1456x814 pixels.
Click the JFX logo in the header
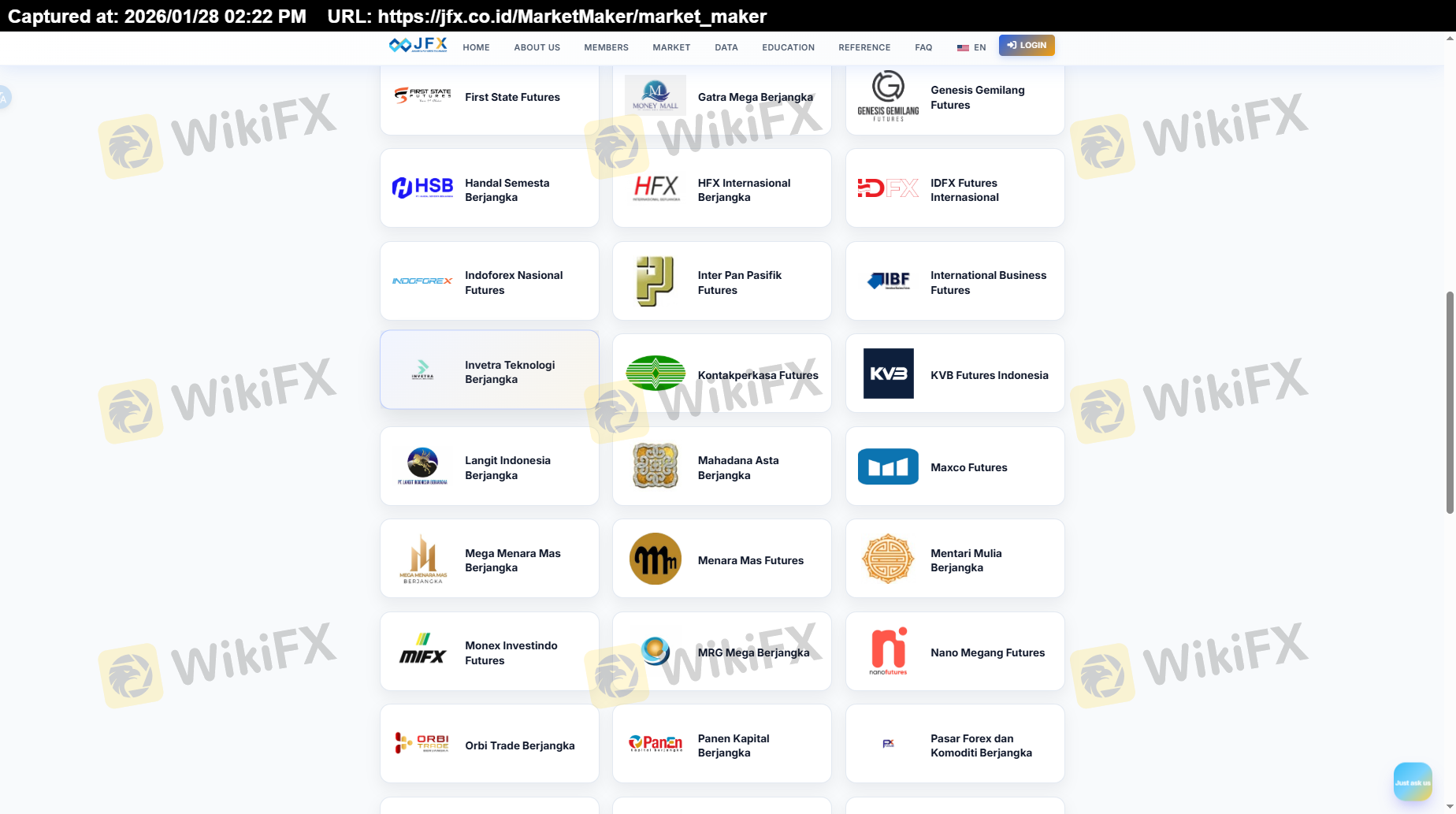[418, 46]
